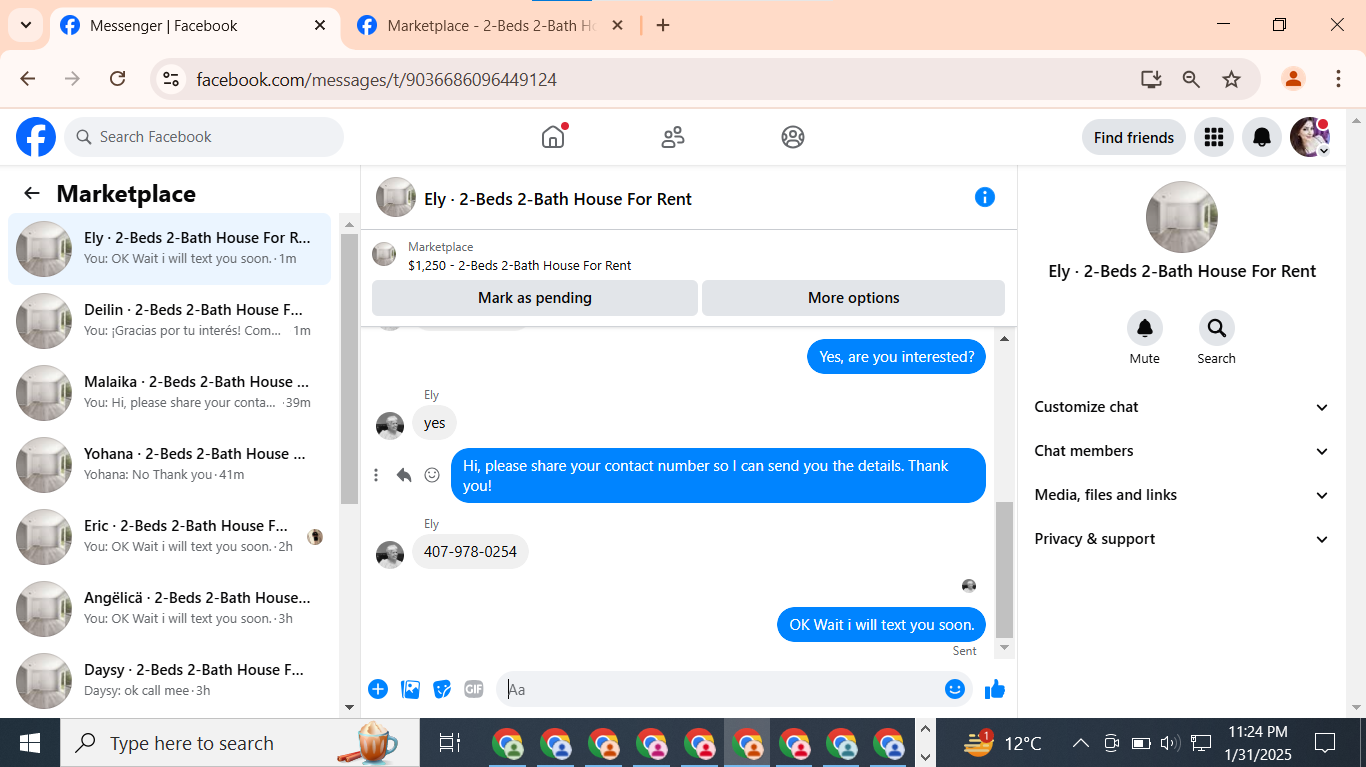Open Malaika's chat in the list
1366x767 pixels.
click(170, 393)
